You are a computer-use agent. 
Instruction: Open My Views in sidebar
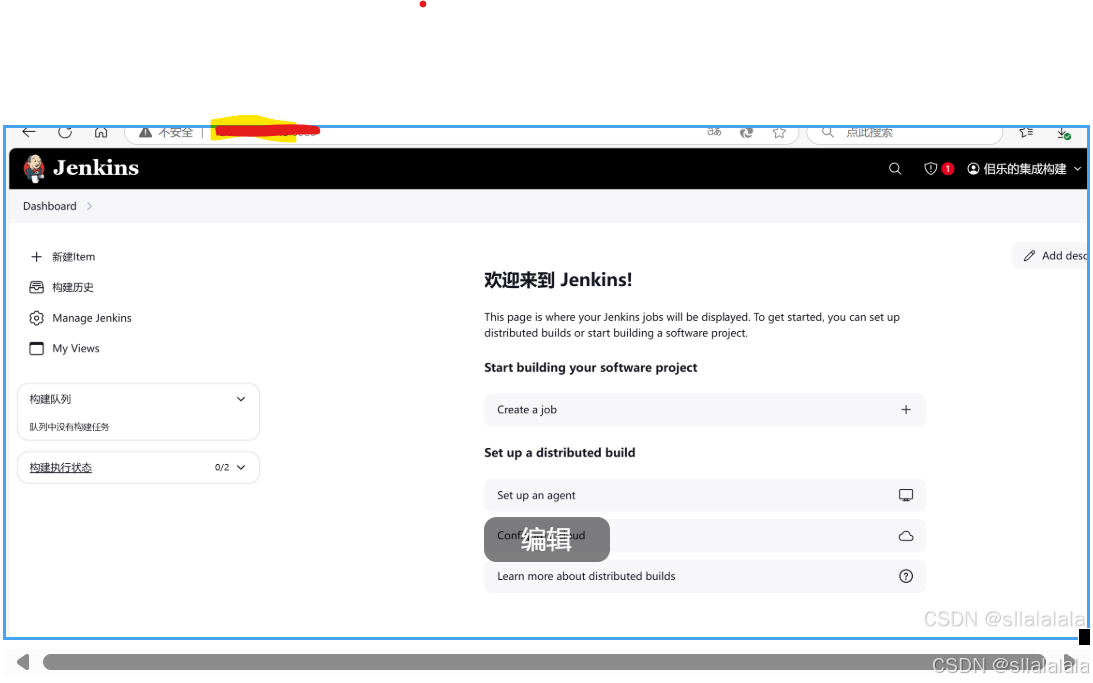coord(64,348)
